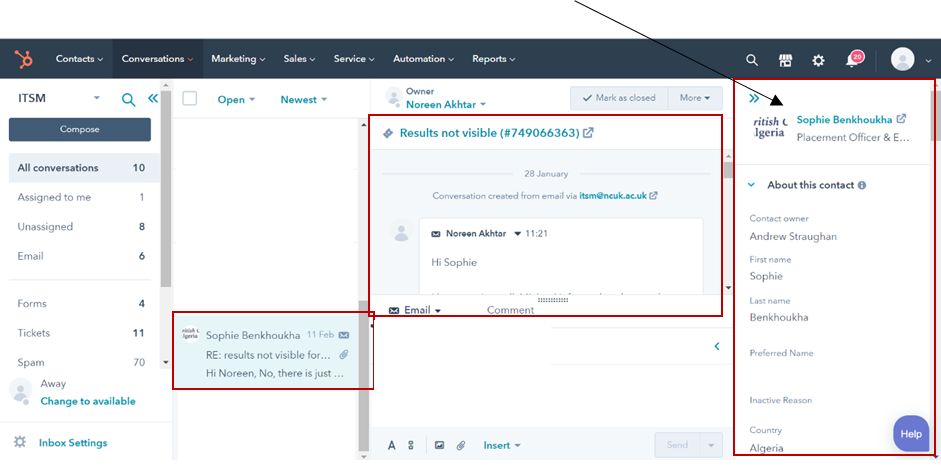The height and width of the screenshot is (467, 941).
Task: Open the top bar search icon
Action: pos(752,60)
